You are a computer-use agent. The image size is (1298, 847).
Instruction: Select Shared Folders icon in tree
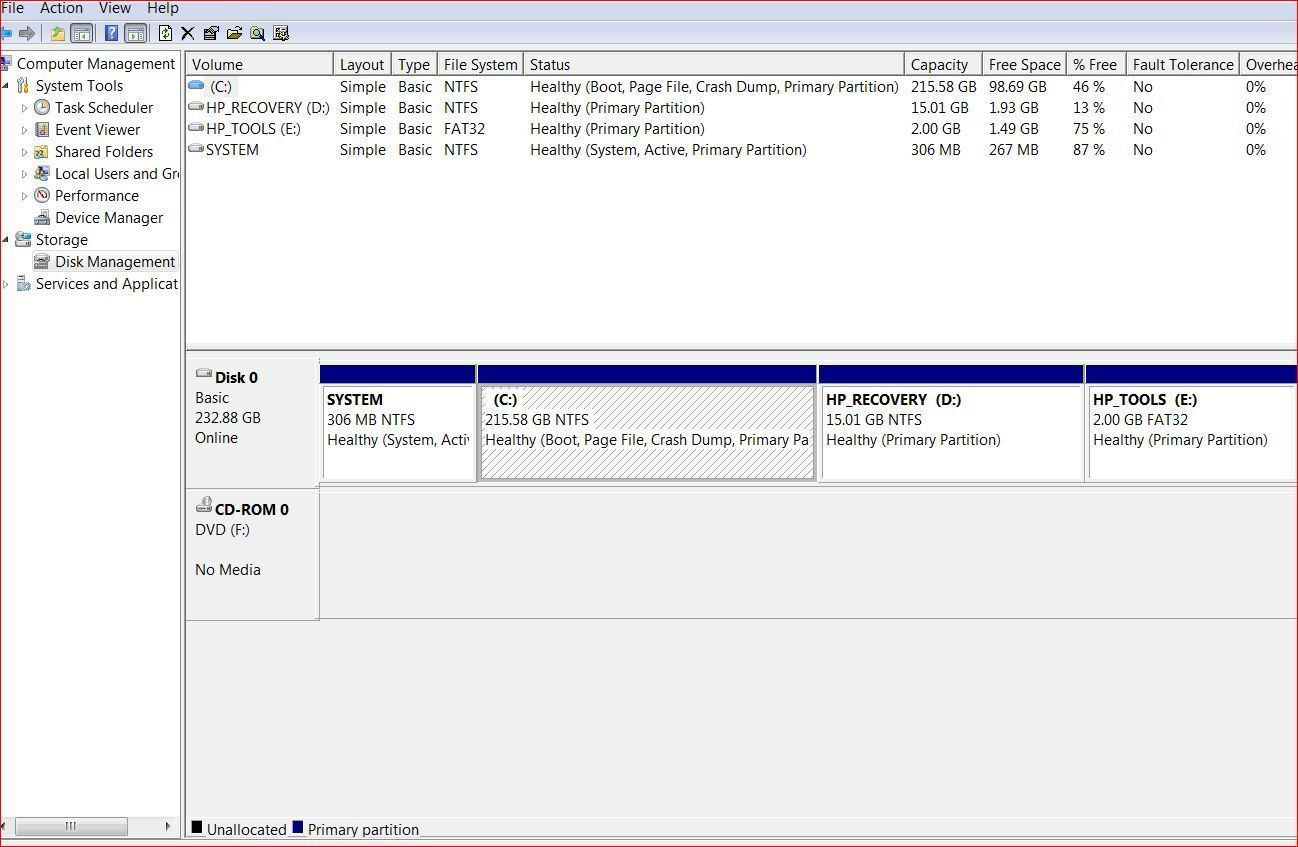pos(42,151)
